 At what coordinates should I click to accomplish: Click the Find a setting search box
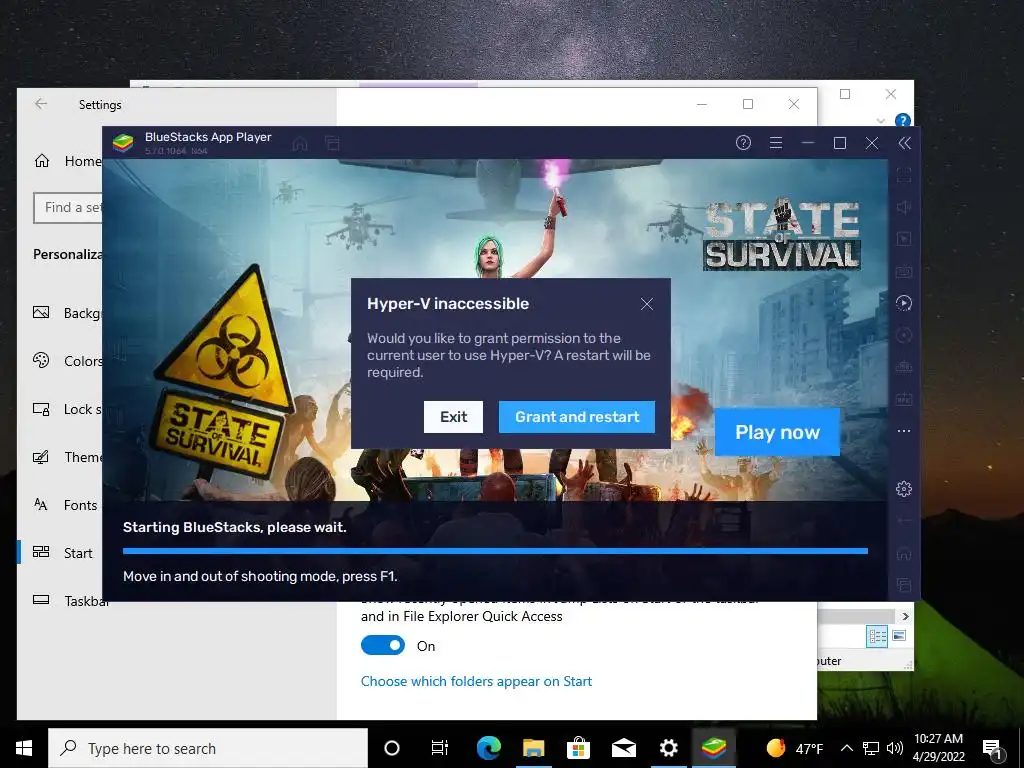(x=68, y=208)
